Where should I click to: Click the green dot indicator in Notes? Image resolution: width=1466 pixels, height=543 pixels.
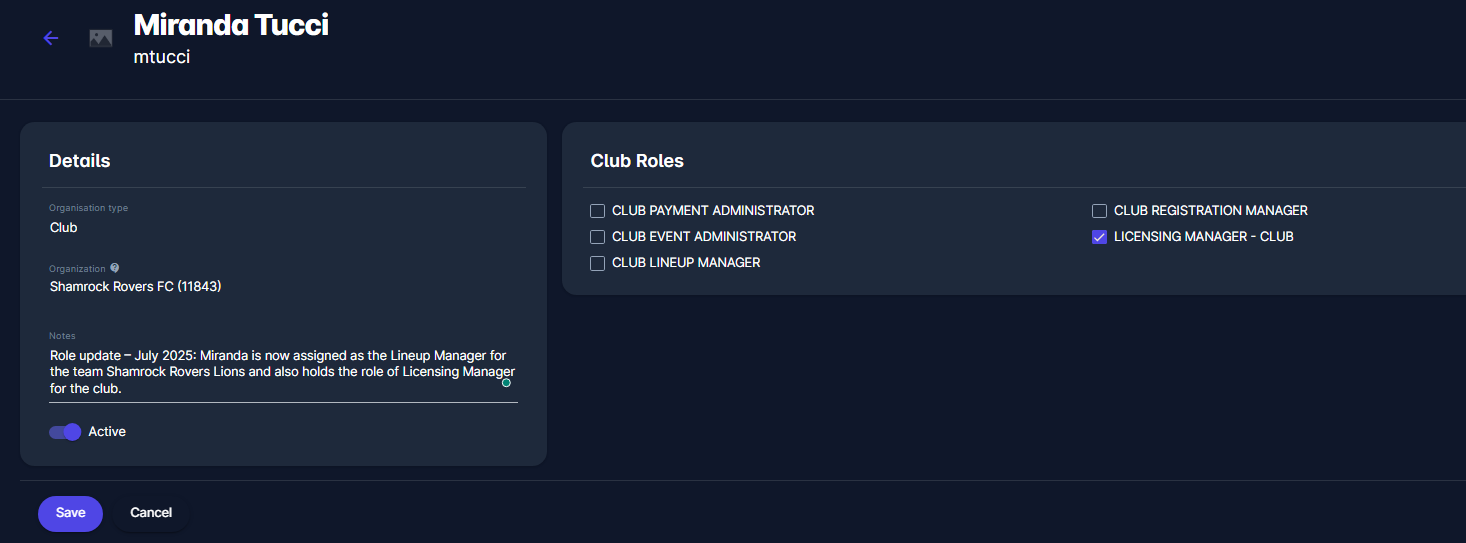(506, 383)
